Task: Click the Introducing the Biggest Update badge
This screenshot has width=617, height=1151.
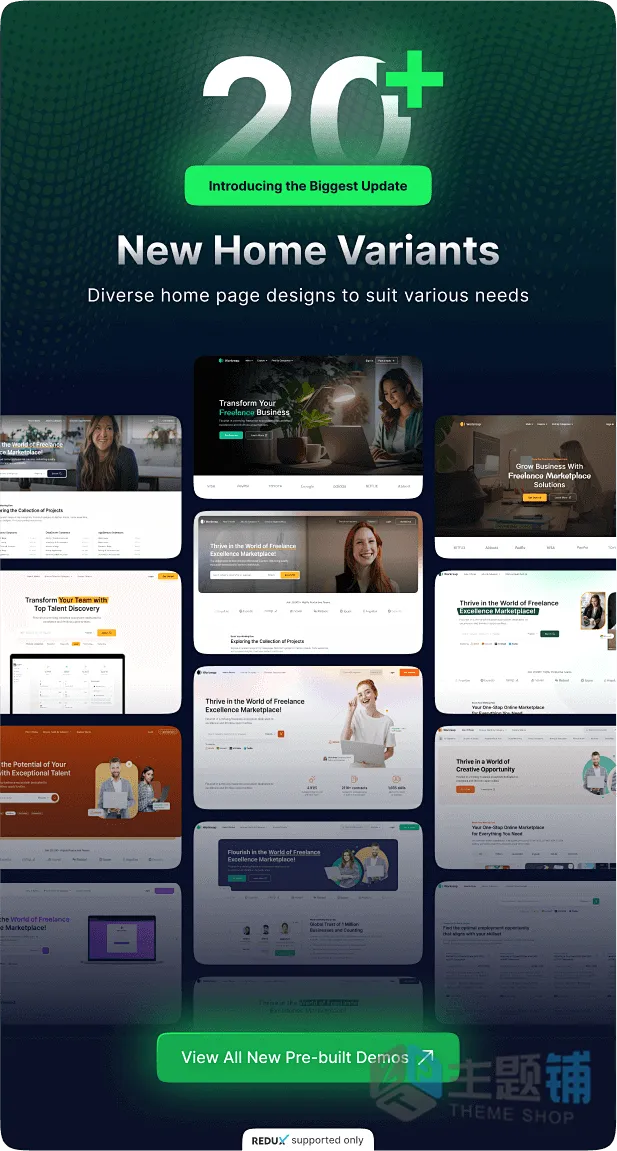Action: (307, 186)
